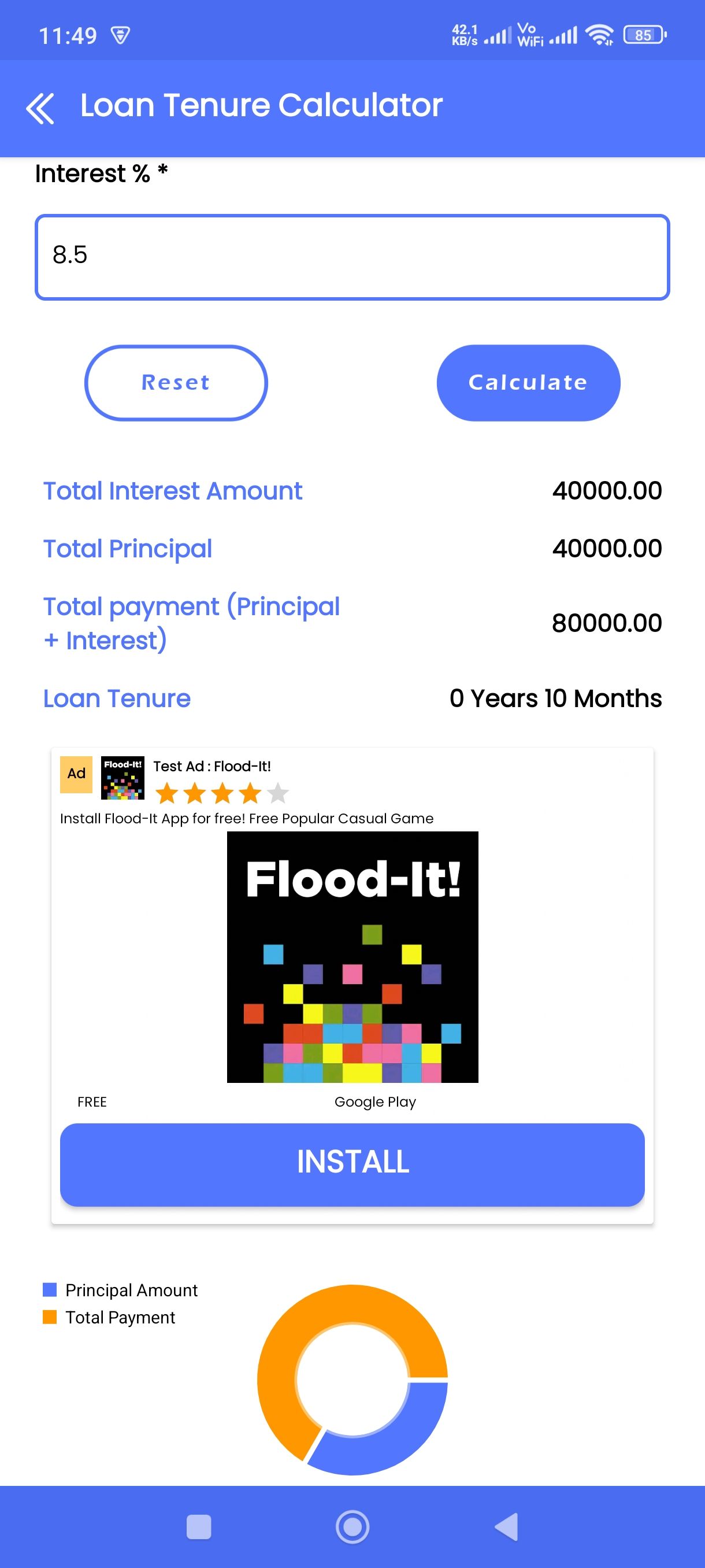This screenshot has width=705, height=1568.
Task: Tap the double-chevron back icon
Action: (40, 108)
